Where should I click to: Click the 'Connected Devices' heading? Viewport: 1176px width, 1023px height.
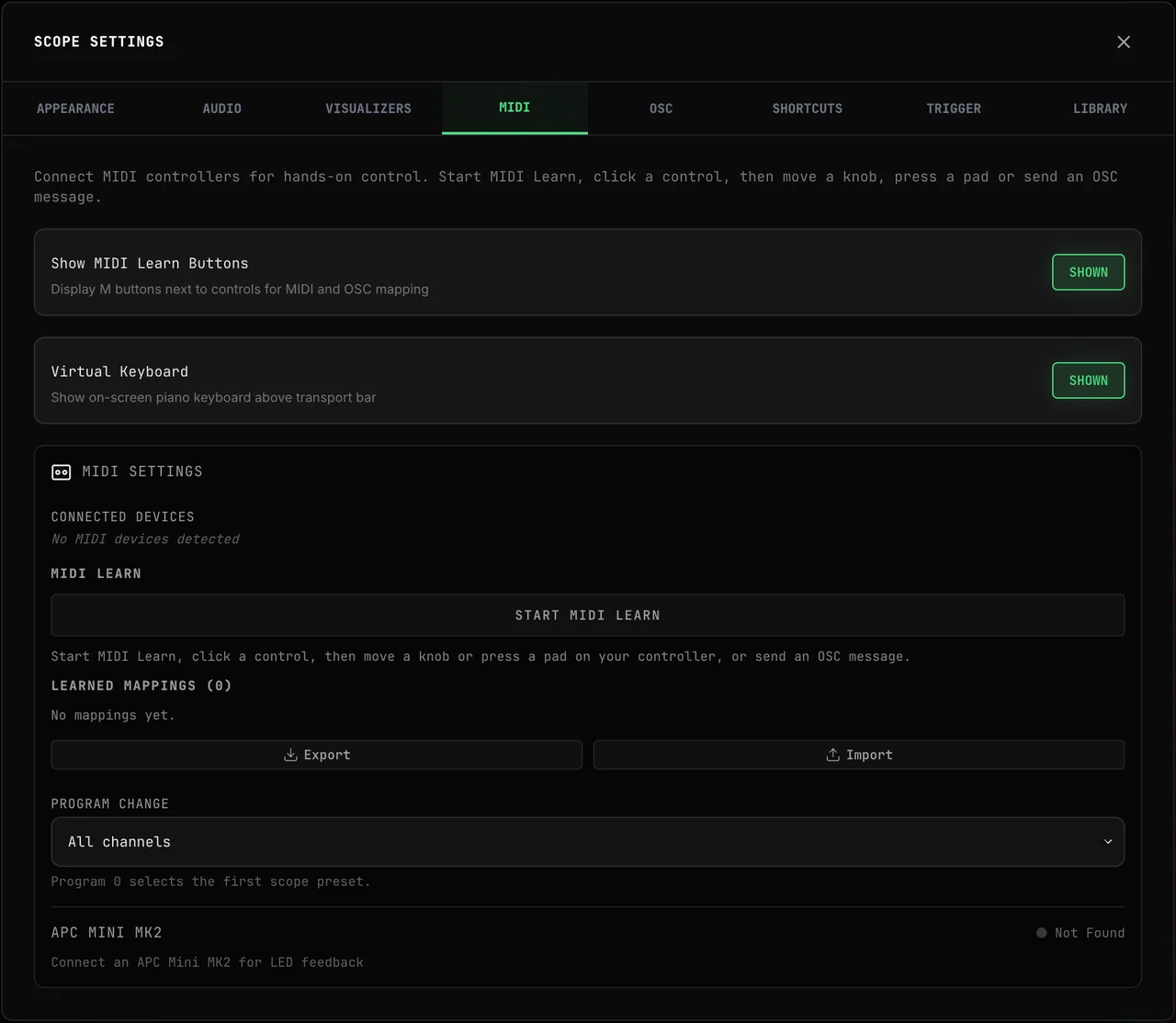point(123,517)
